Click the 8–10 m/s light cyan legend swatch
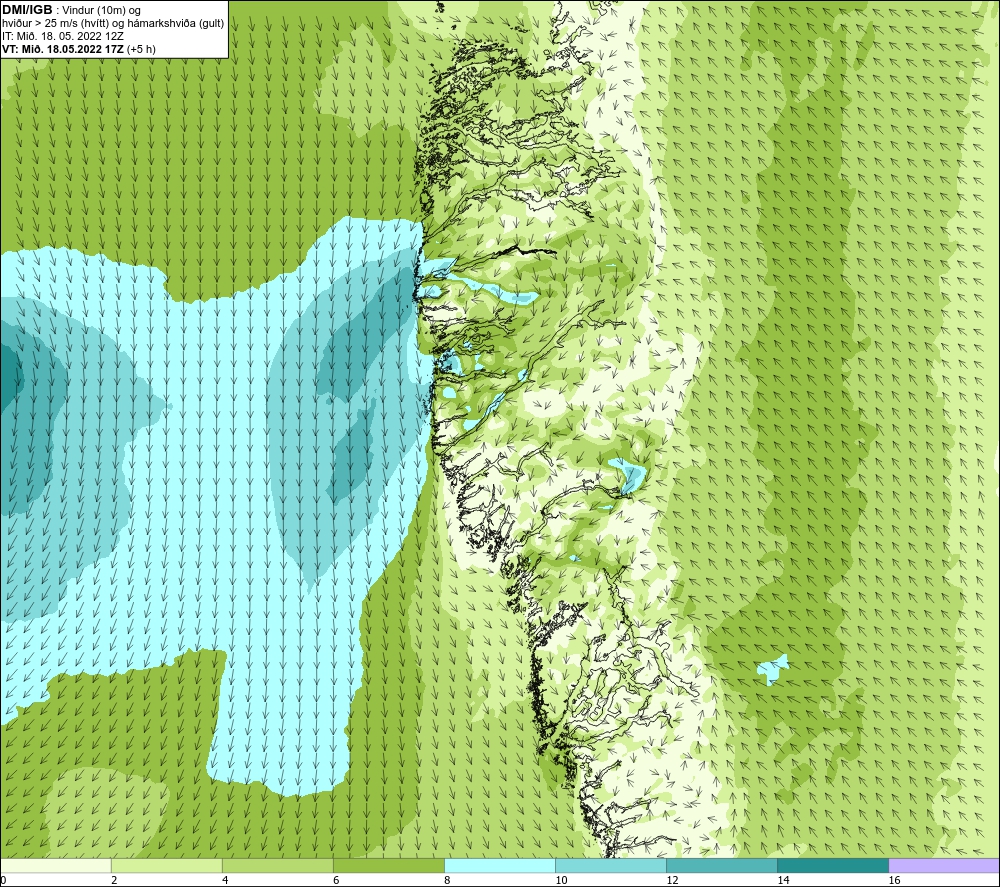The image size is (1000, 887). tap(499, 865)
